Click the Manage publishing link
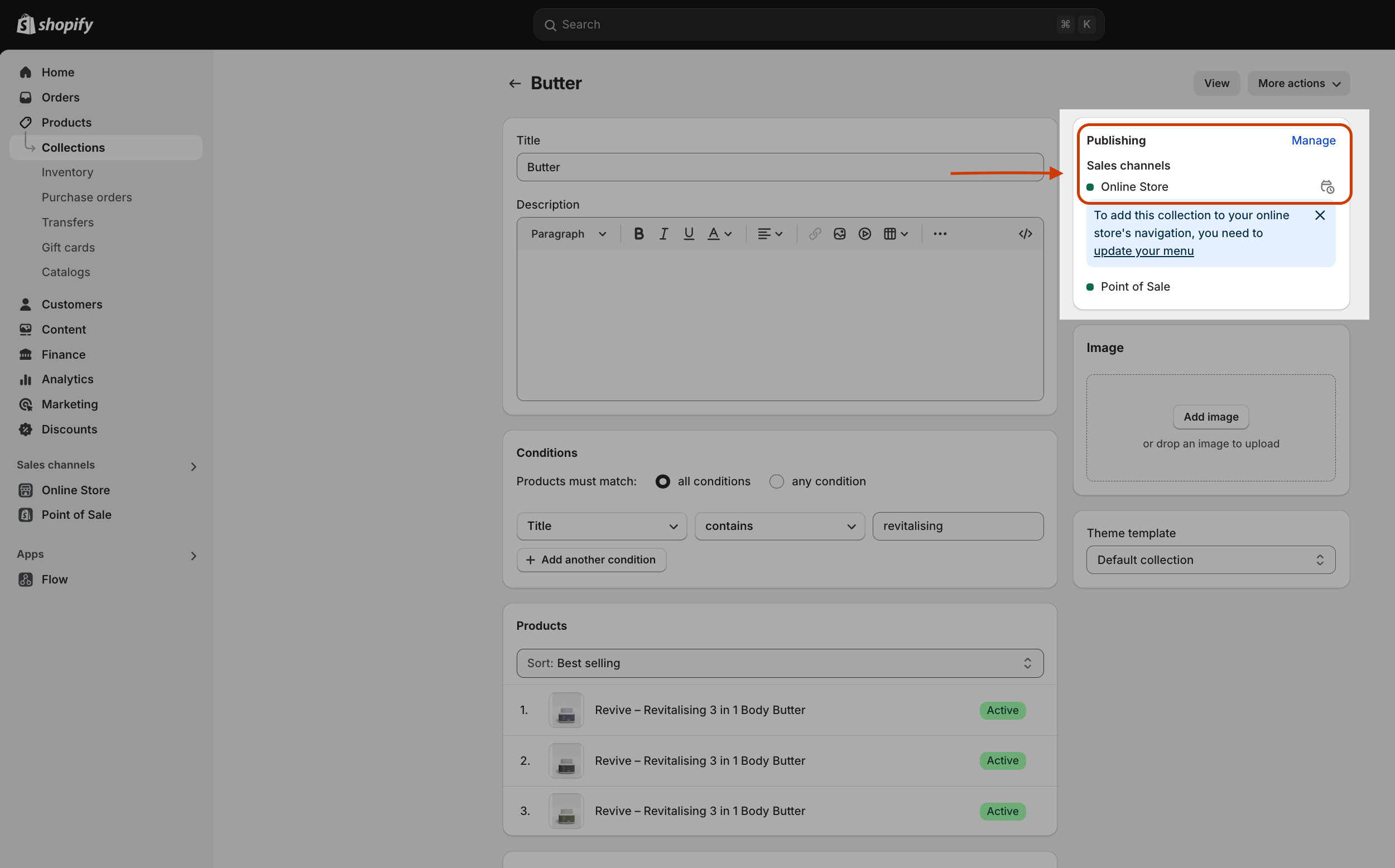The image size is (1395, 868). click(x=1314, y=141)
